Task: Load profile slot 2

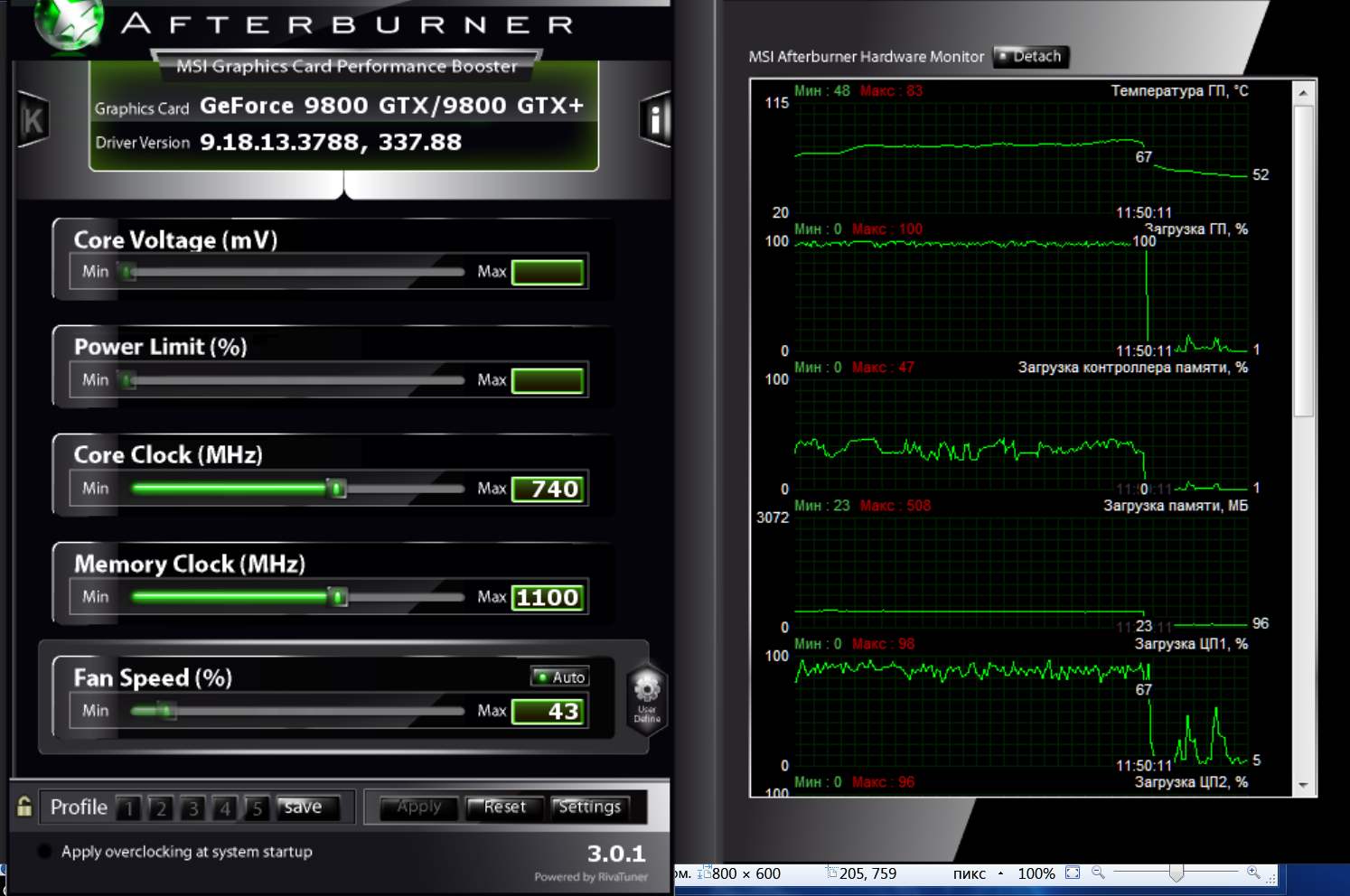Action: click(161, 807)
